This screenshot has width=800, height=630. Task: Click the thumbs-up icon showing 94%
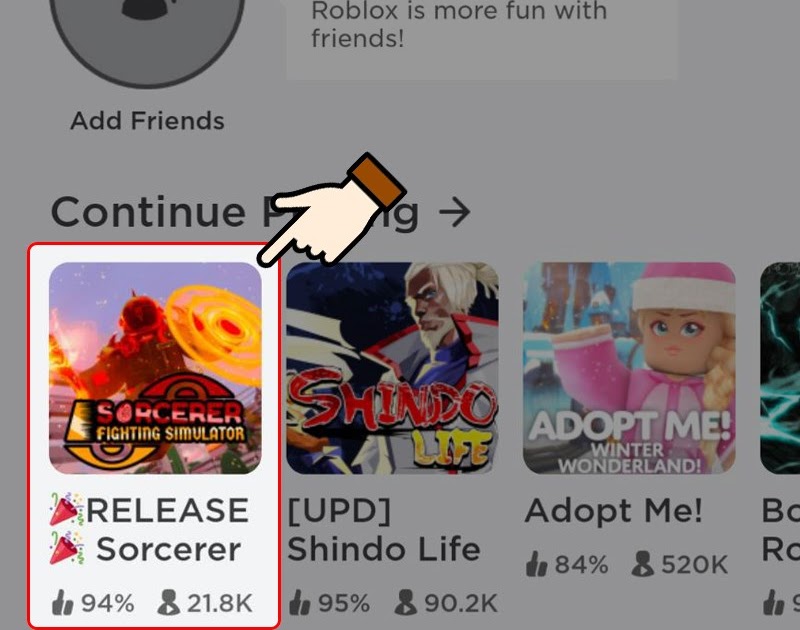point(63,602)
